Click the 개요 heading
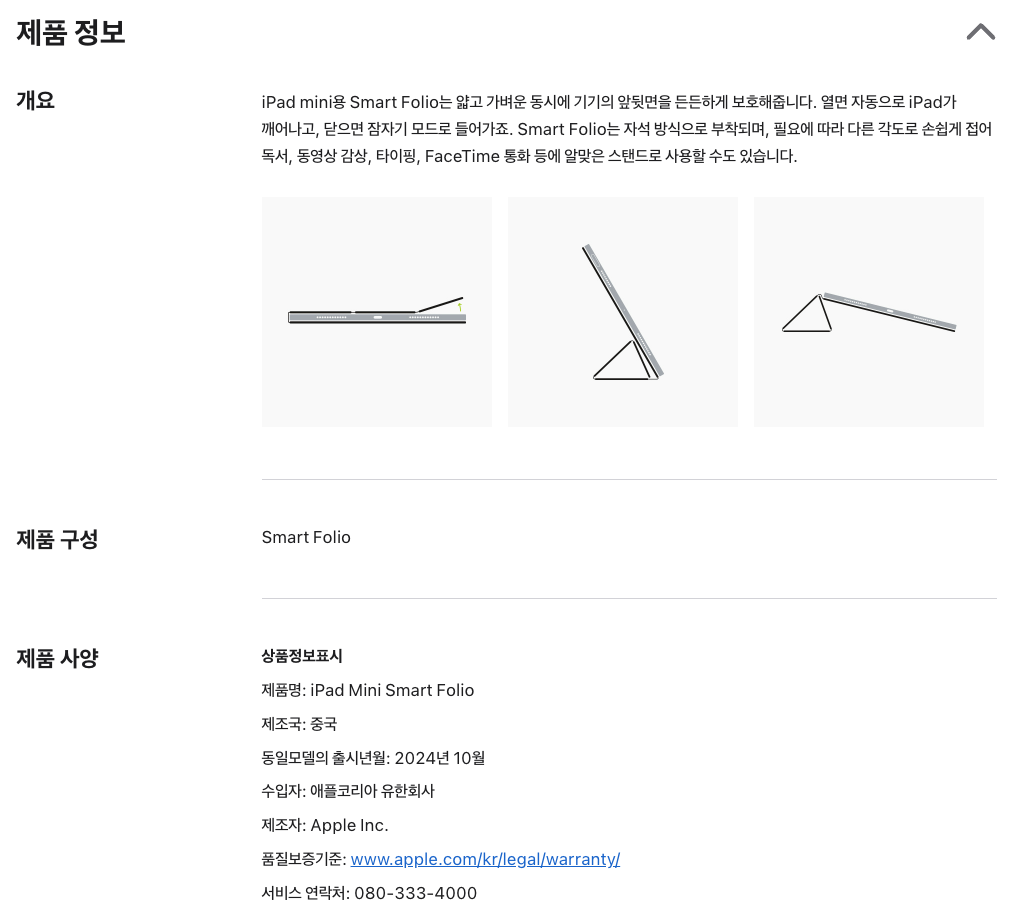 [36, 100]
